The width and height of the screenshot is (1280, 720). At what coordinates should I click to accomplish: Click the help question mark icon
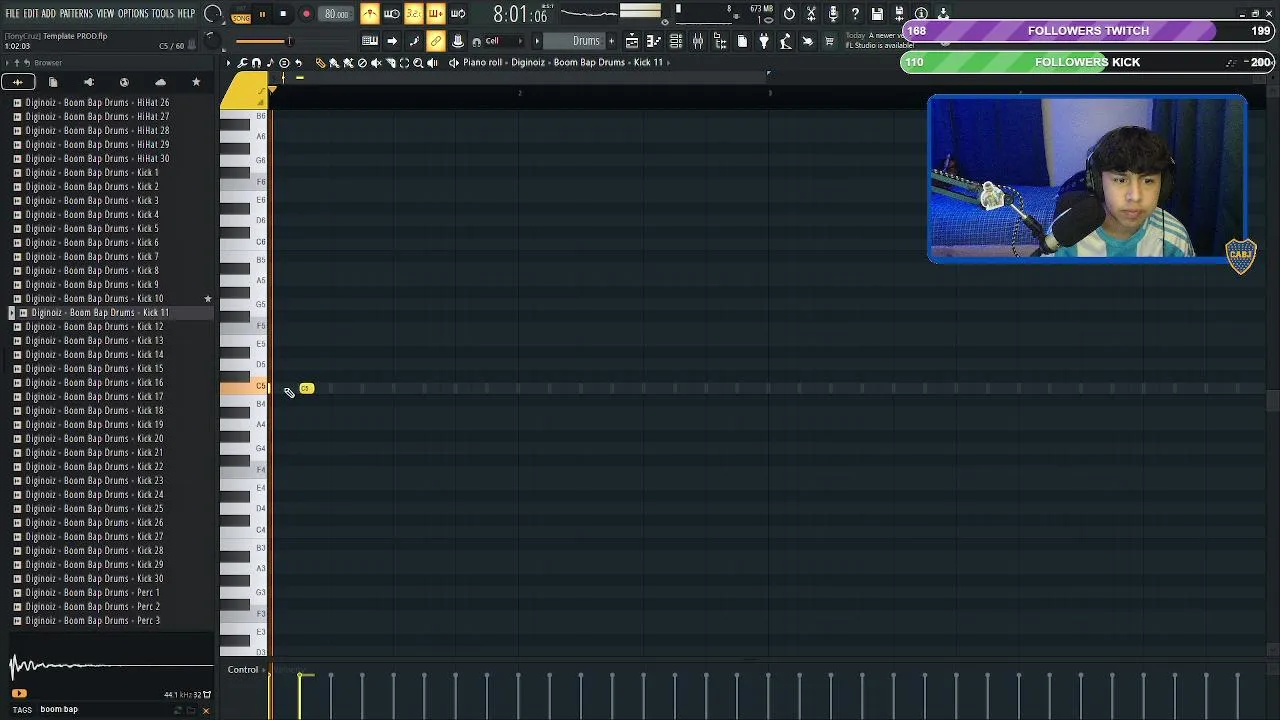(855, 14)
